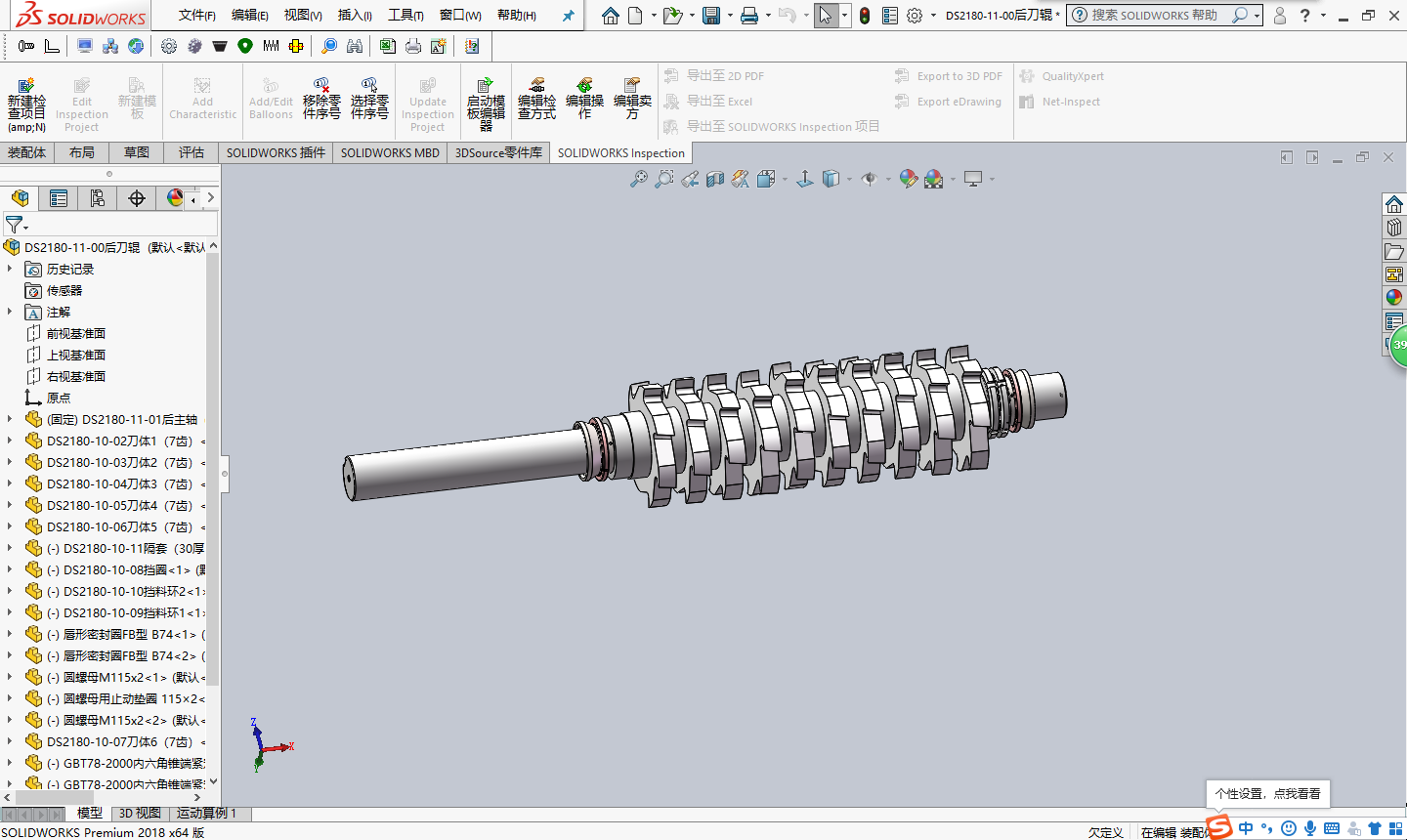Switch to the SOLIDWORKS MBD tab
Viewport: 1407px width, 840px height.
(x=390, y=152)
